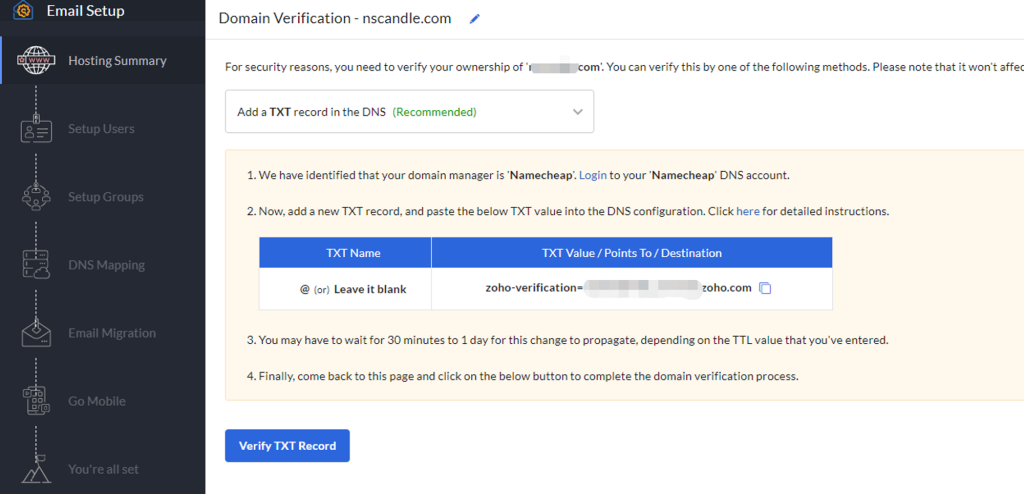Copy the zoho-verification TXT value
Viewport: 1024px width, 494px height.
pyautogui.click(x=765, y=288)
